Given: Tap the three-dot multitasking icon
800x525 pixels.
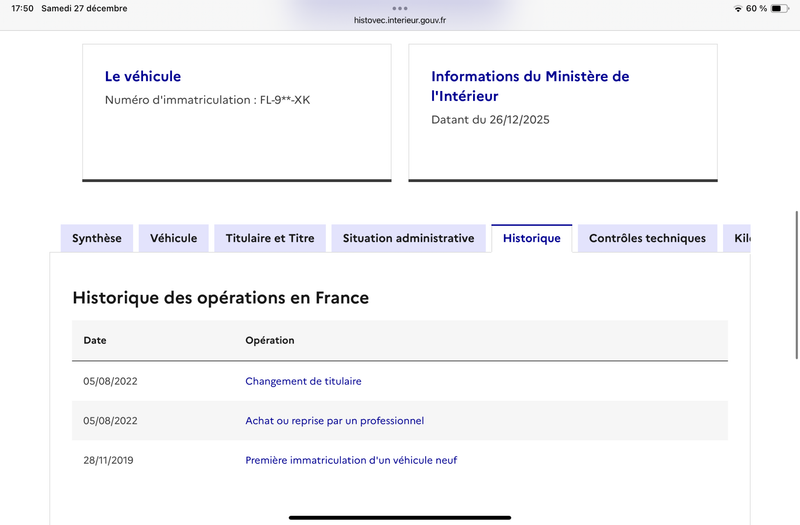Looking at the screenshot, I should pos(400,8).
